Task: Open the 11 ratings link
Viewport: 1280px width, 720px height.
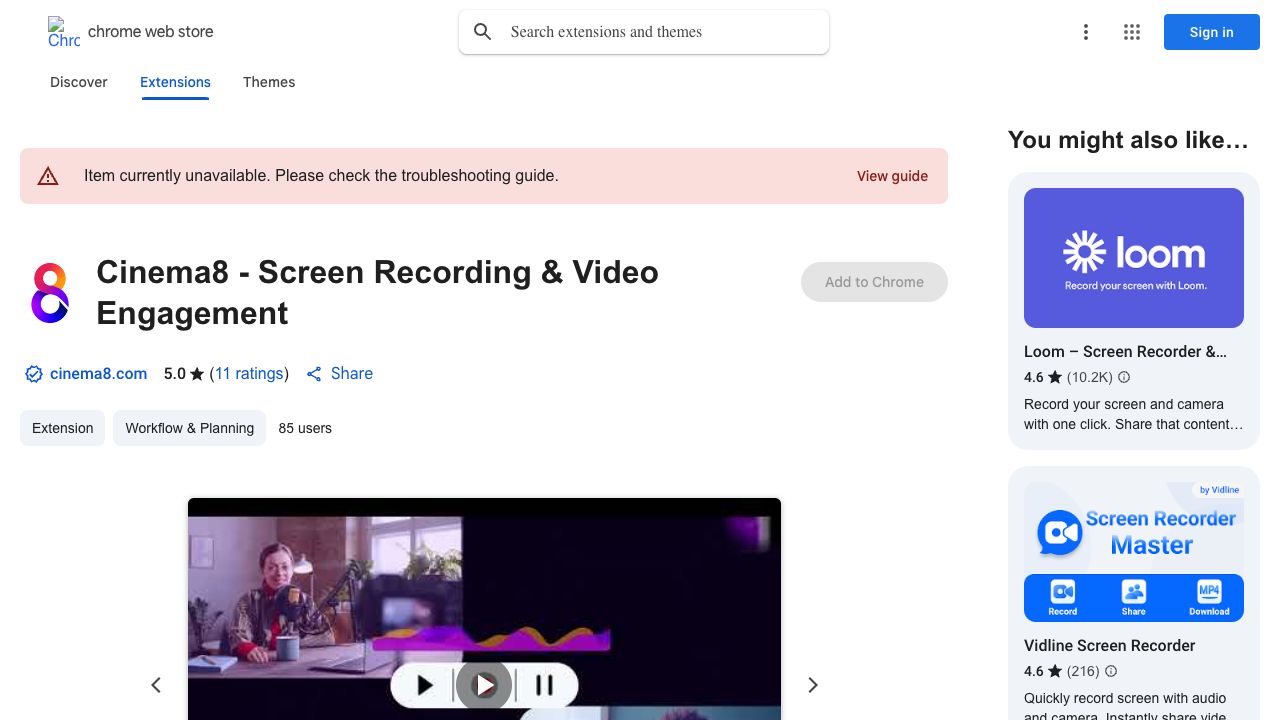Action: (x=250, y=373)
